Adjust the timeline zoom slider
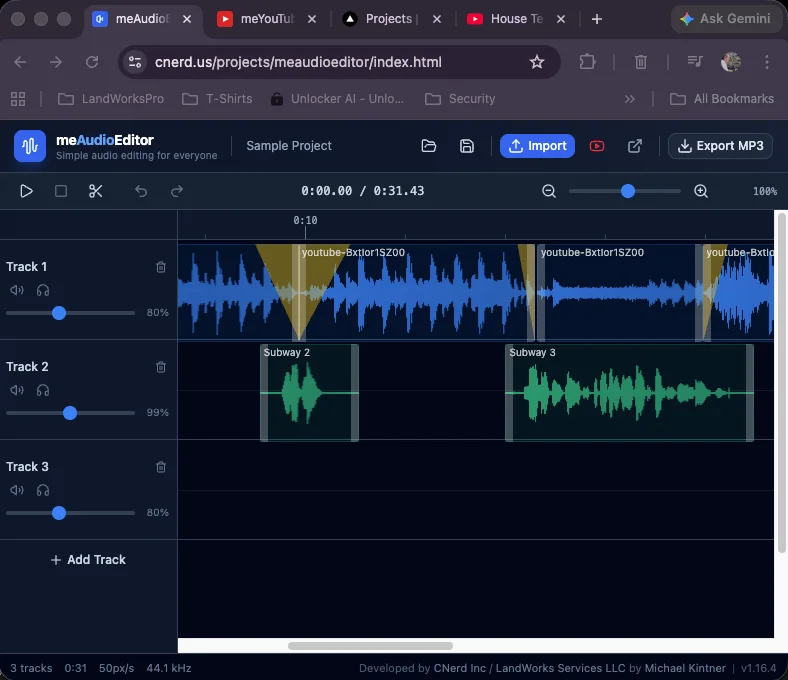 (x=625, y=191)
